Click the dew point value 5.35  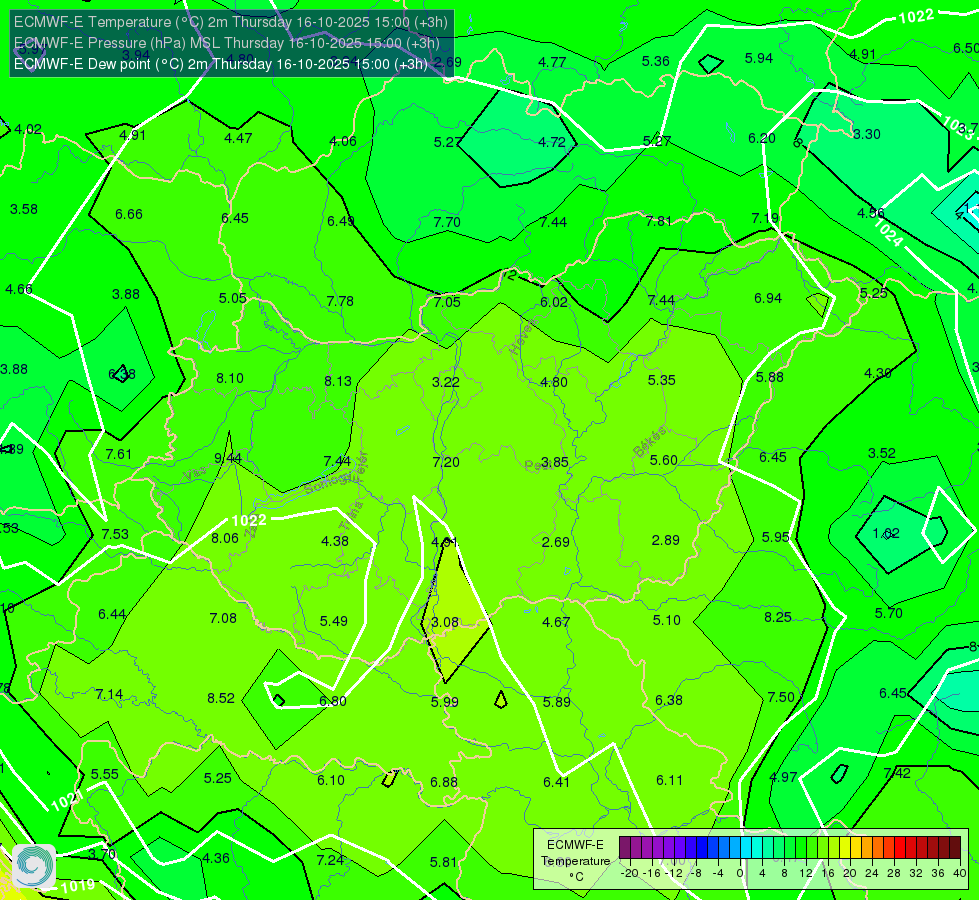(x=662, y=380)
